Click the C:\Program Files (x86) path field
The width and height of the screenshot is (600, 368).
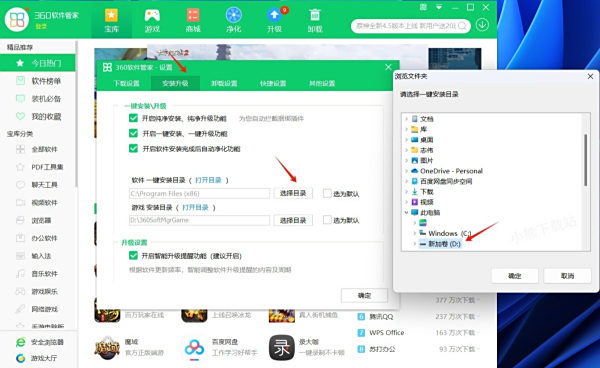pos(199,194)
